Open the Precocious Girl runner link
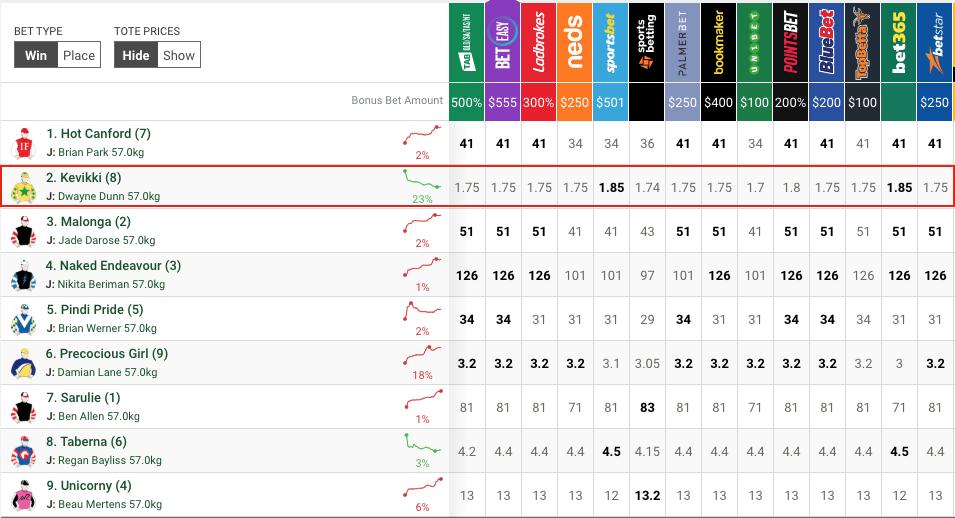 107,353
